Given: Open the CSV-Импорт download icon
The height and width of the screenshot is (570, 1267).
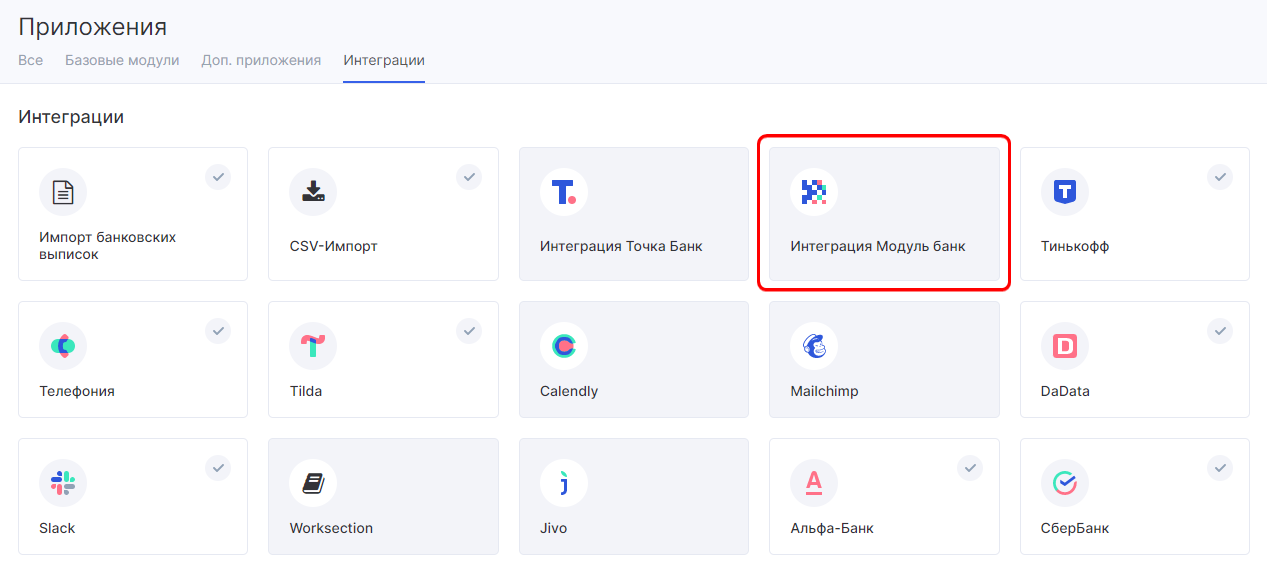Looking at the screenshot, I should pyautogui.click(x=313, y=192).
